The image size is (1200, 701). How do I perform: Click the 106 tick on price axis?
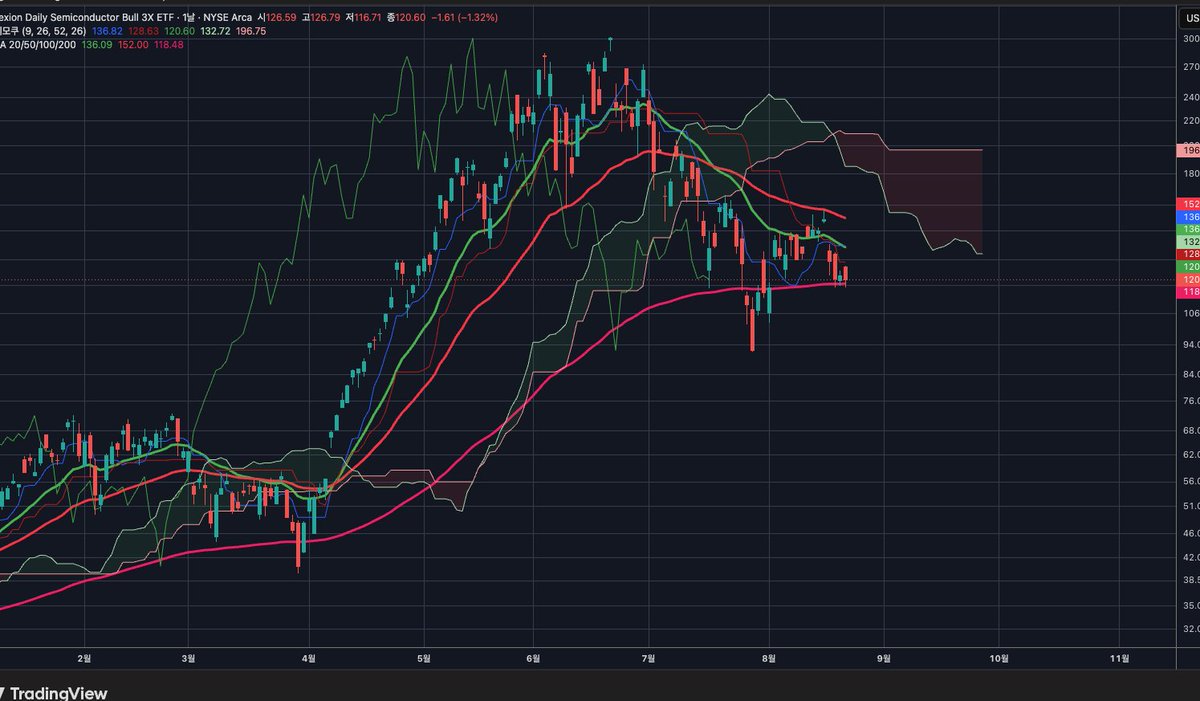(1191, 313)
